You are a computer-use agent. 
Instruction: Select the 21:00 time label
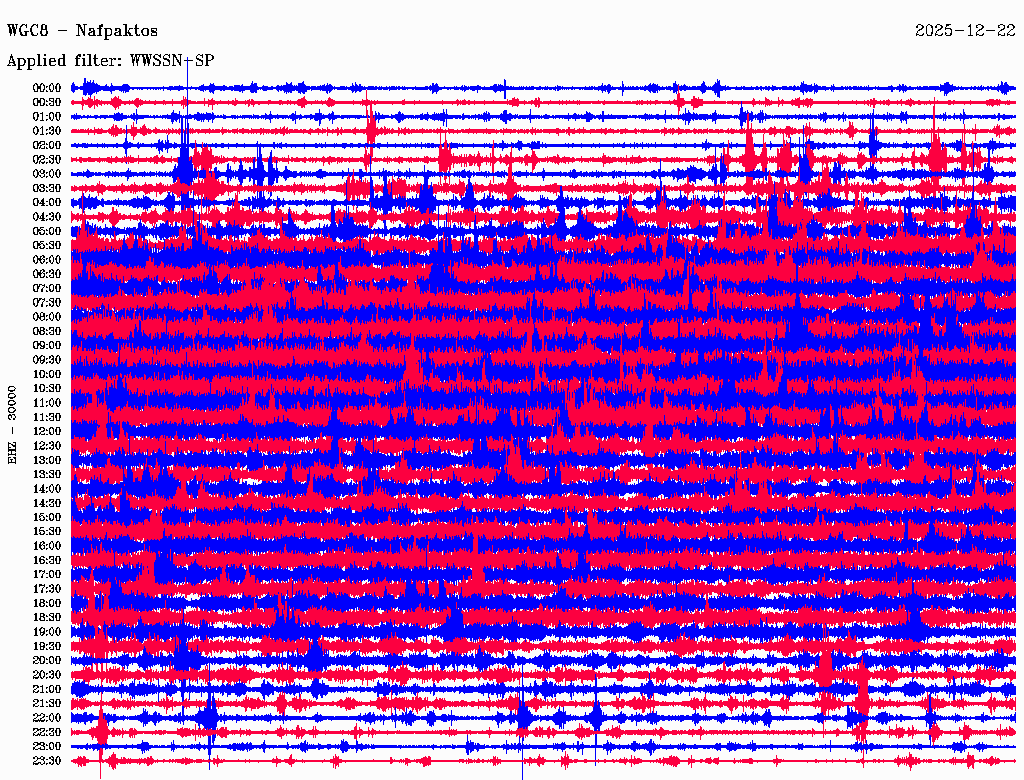47,689
